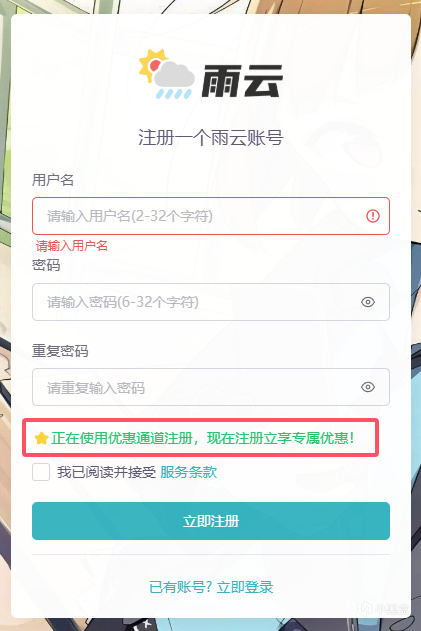Click the 注册一个雨云账号 heading
This screenshot has height=631, width=421.
point(211,138)
